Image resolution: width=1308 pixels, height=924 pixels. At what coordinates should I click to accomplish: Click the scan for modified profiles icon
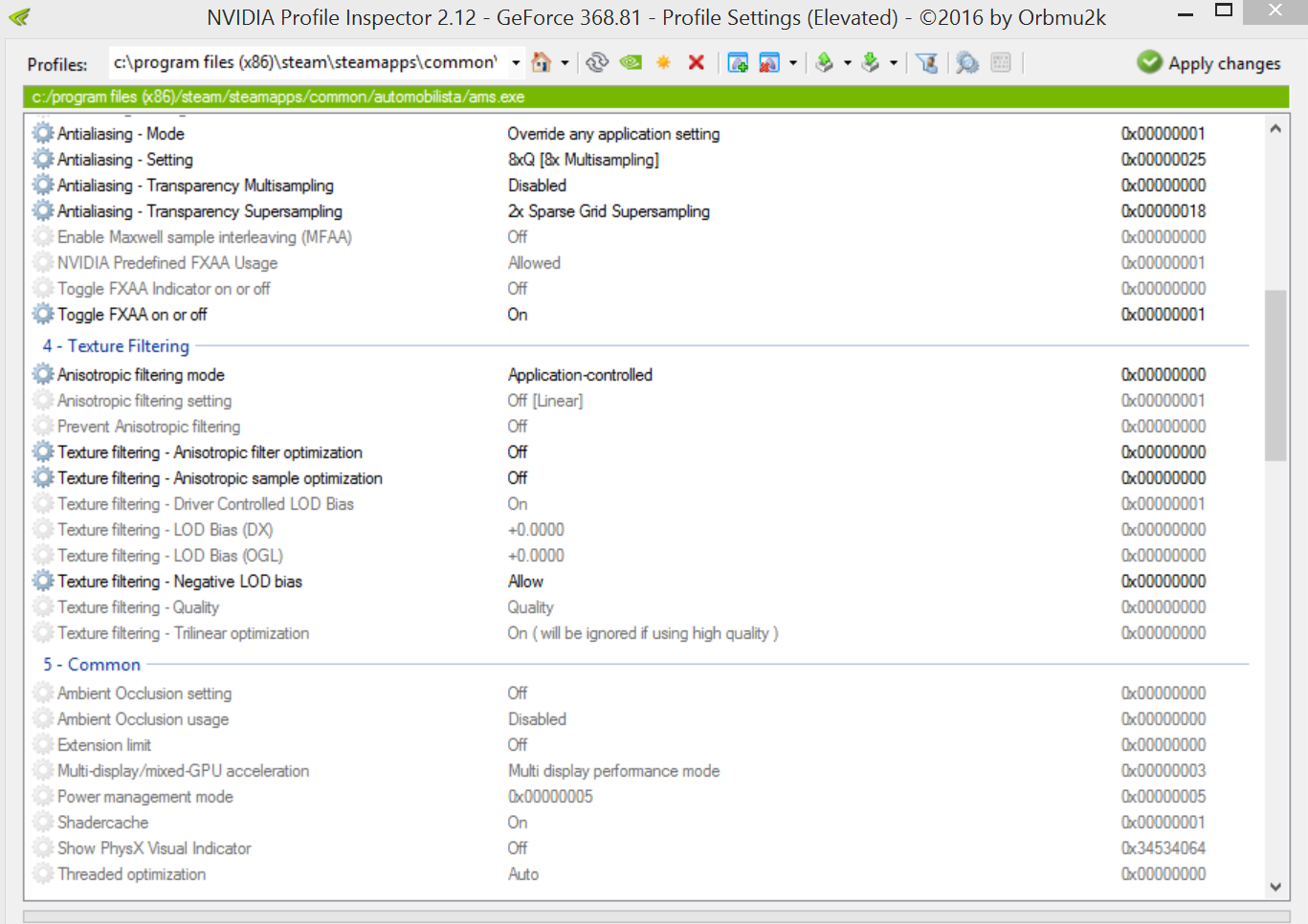pyautogui.click(x=967, y=63)
